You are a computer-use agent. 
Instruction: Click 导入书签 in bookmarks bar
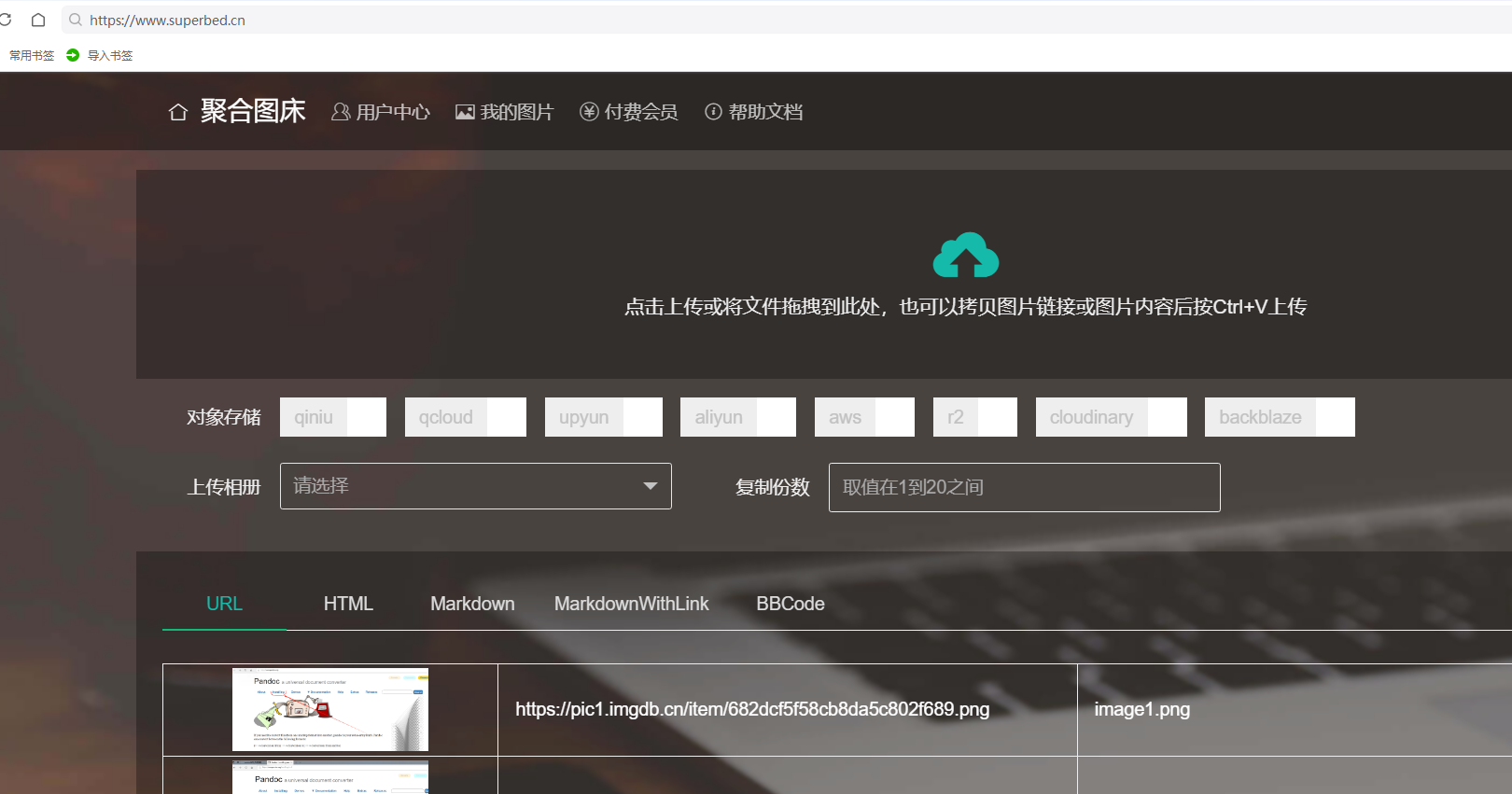(x=110, y=56)
